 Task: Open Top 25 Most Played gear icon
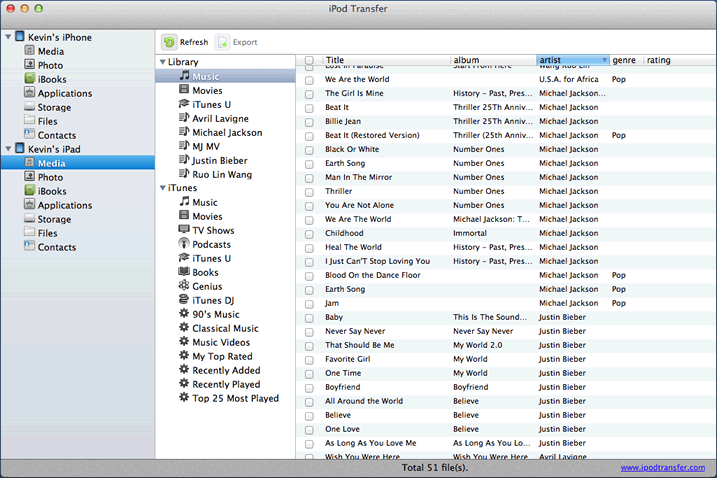pyautogui.click(x=184, y=397)
